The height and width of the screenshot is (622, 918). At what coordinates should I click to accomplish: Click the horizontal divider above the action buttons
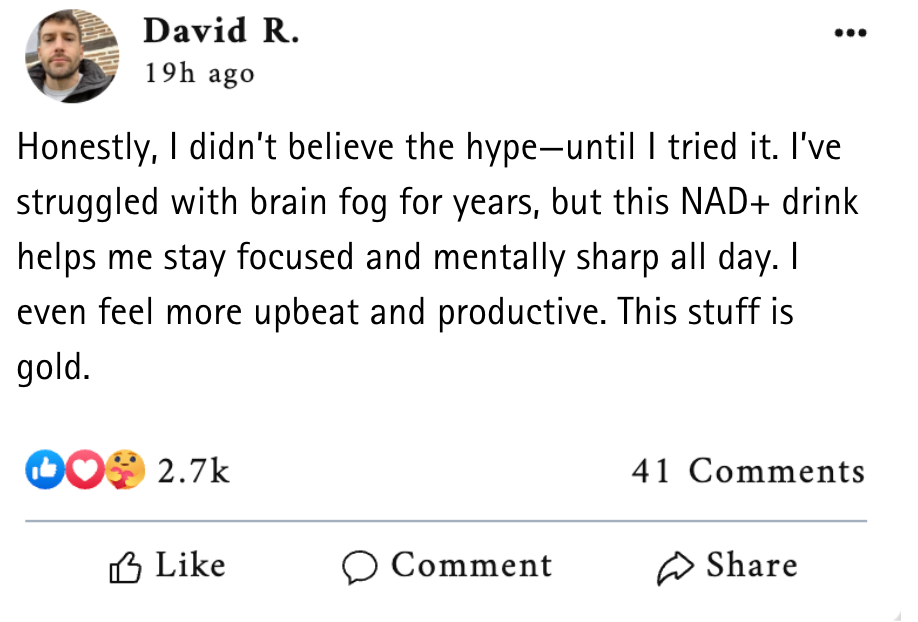point(446,521)
